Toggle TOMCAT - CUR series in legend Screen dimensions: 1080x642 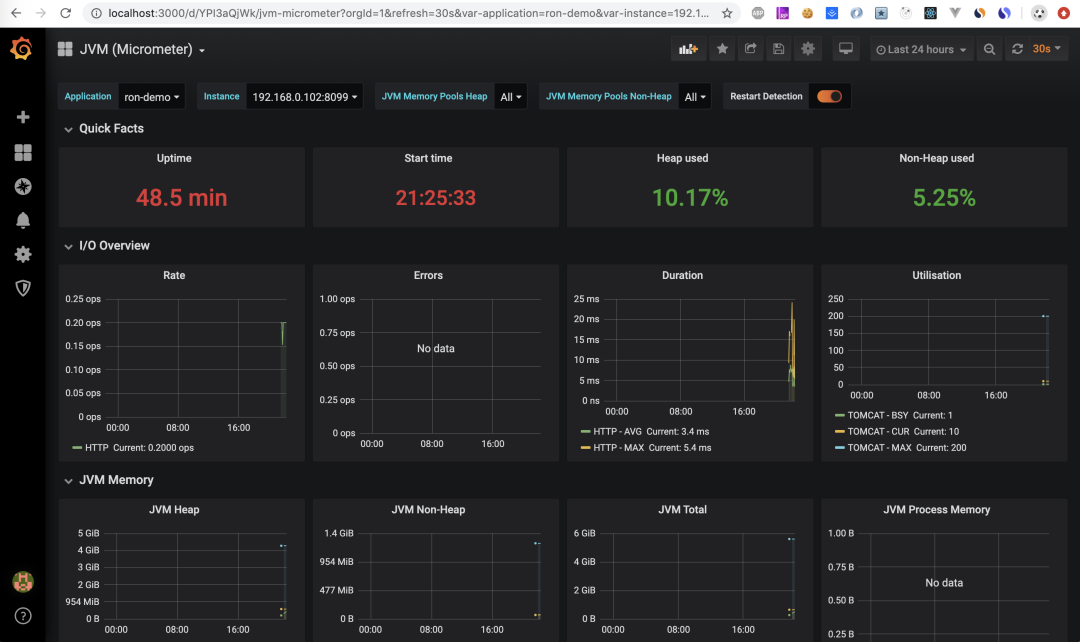tap(878, 432)
